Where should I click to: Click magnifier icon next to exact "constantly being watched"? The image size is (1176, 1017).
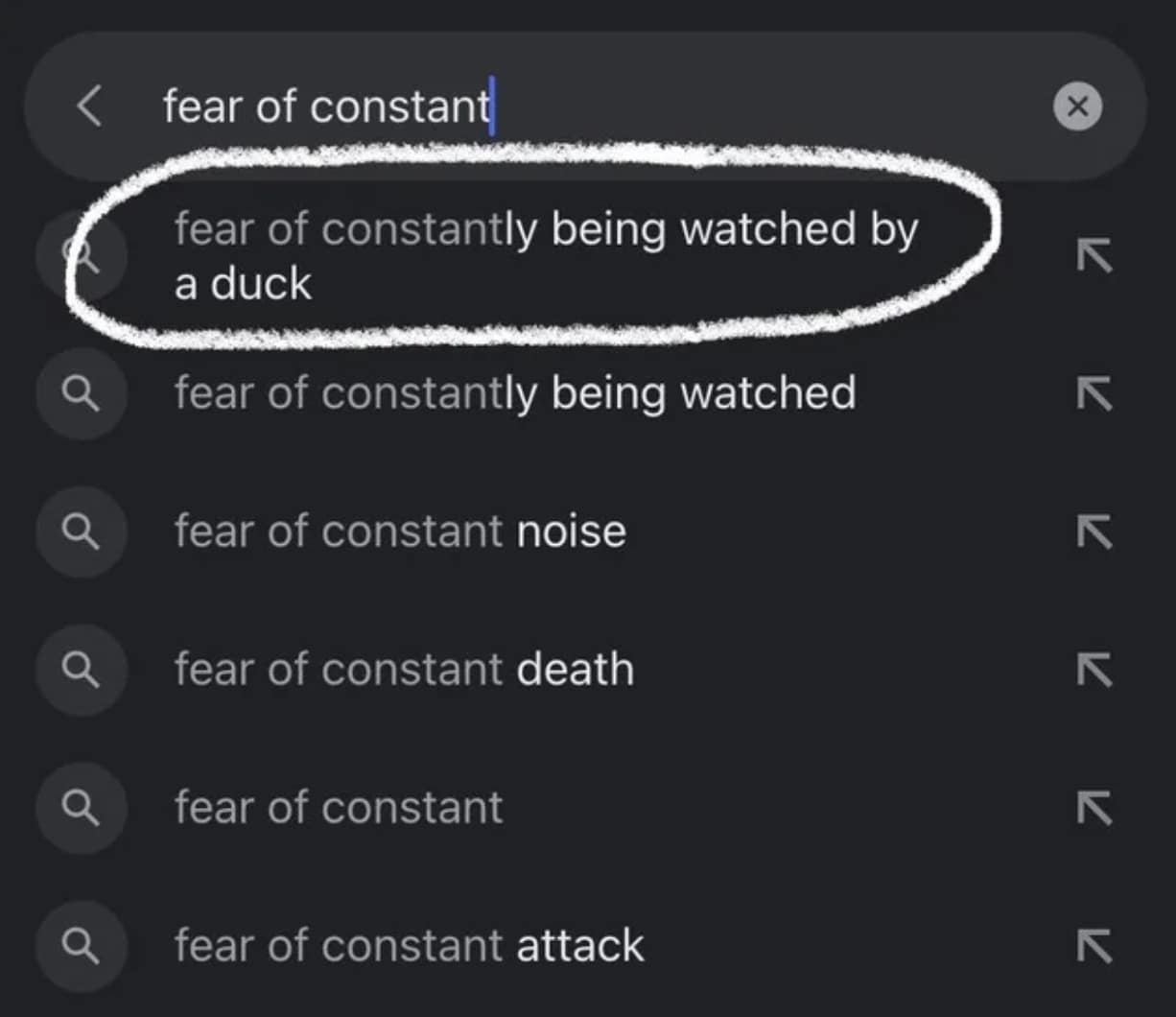[x=81, y=393]
